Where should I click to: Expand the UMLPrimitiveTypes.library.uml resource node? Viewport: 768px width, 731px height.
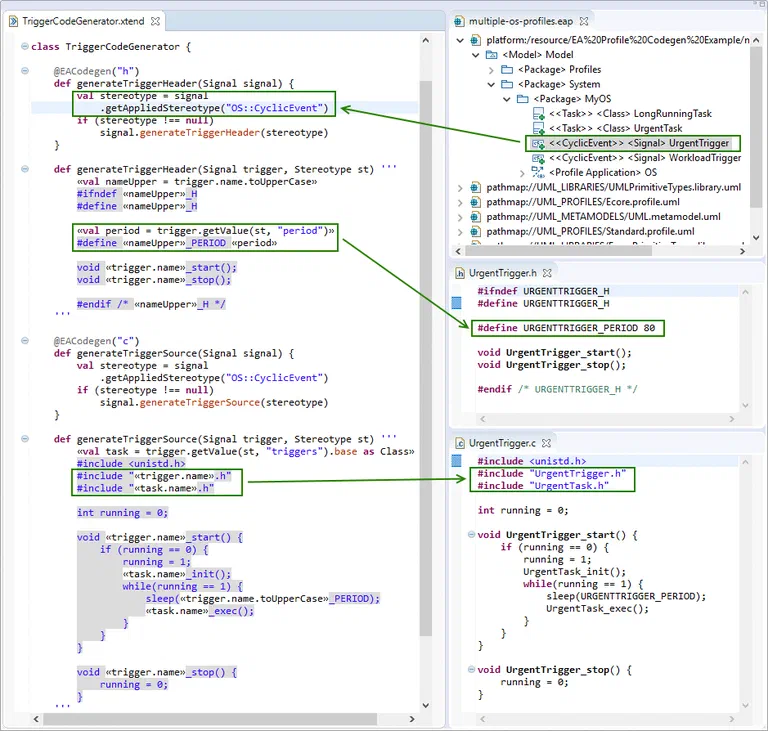460,188
